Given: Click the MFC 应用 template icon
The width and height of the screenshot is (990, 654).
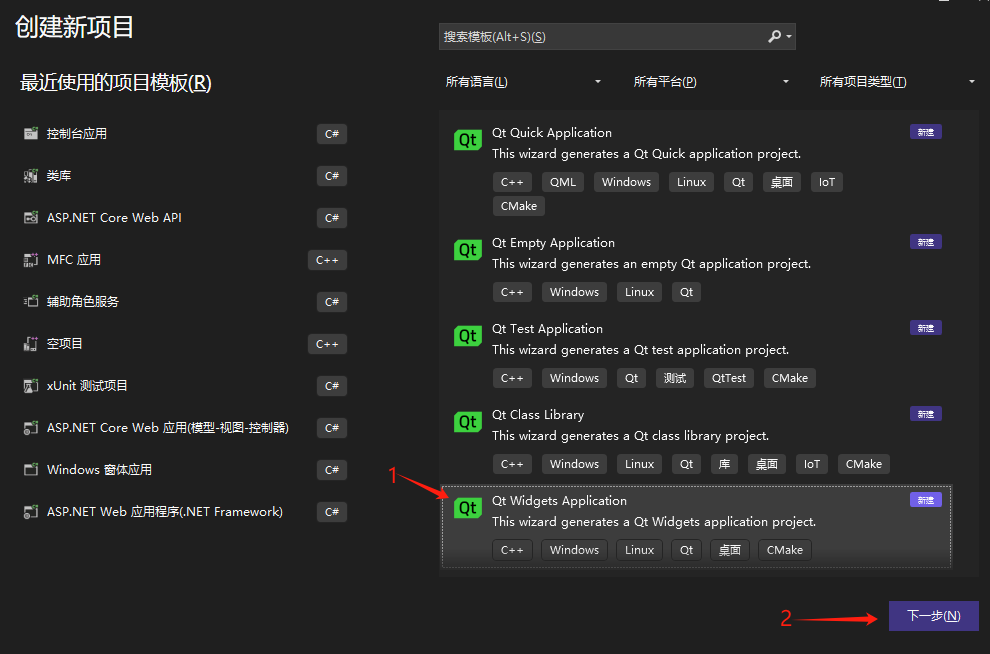Looking at the screenshot, I should coord(30,259).
